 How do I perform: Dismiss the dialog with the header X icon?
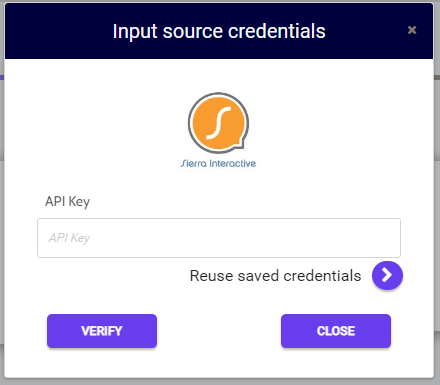412,30
